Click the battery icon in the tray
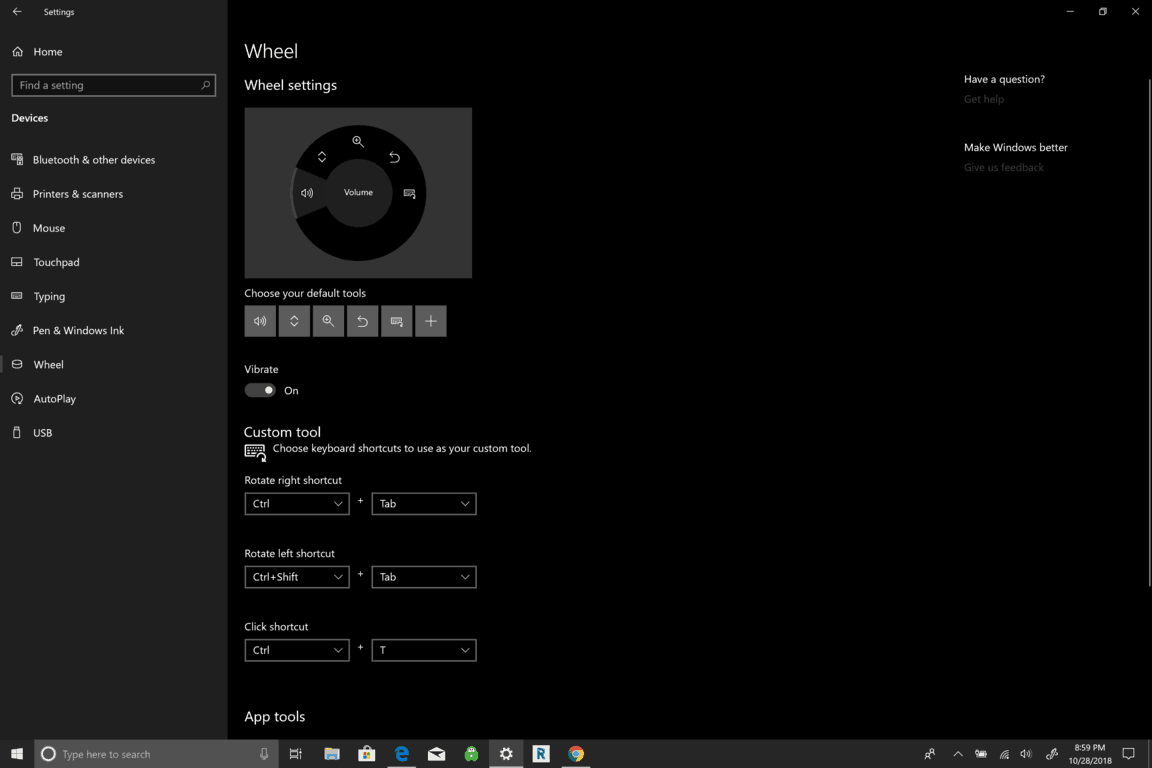 tap(981, 754)
